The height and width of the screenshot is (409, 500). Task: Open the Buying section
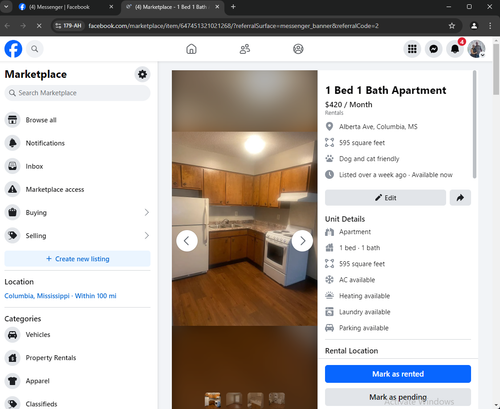(77, 212)
